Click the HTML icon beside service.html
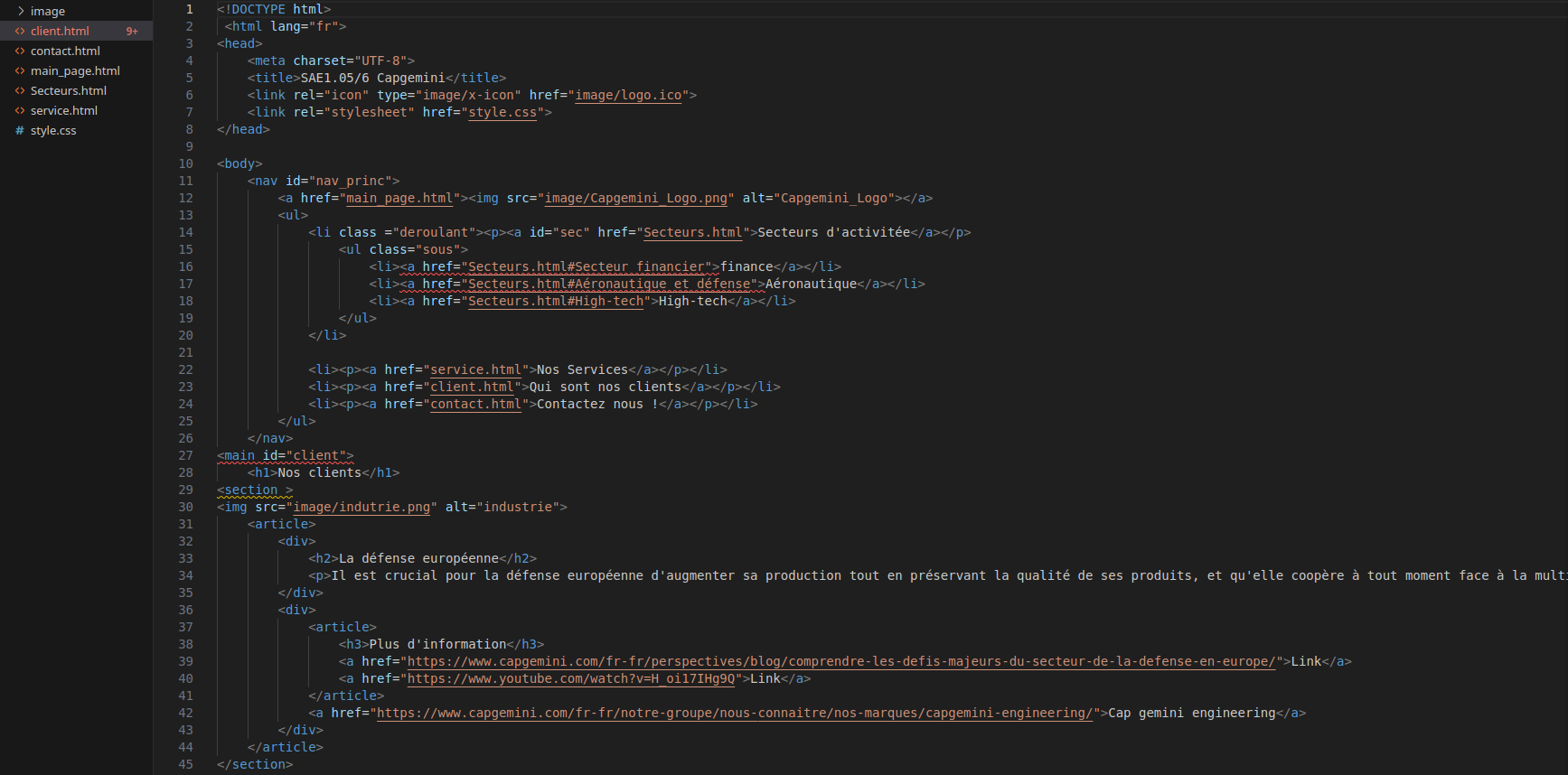The width and height of the screenshot is (1568, 775). pos(20,110)
